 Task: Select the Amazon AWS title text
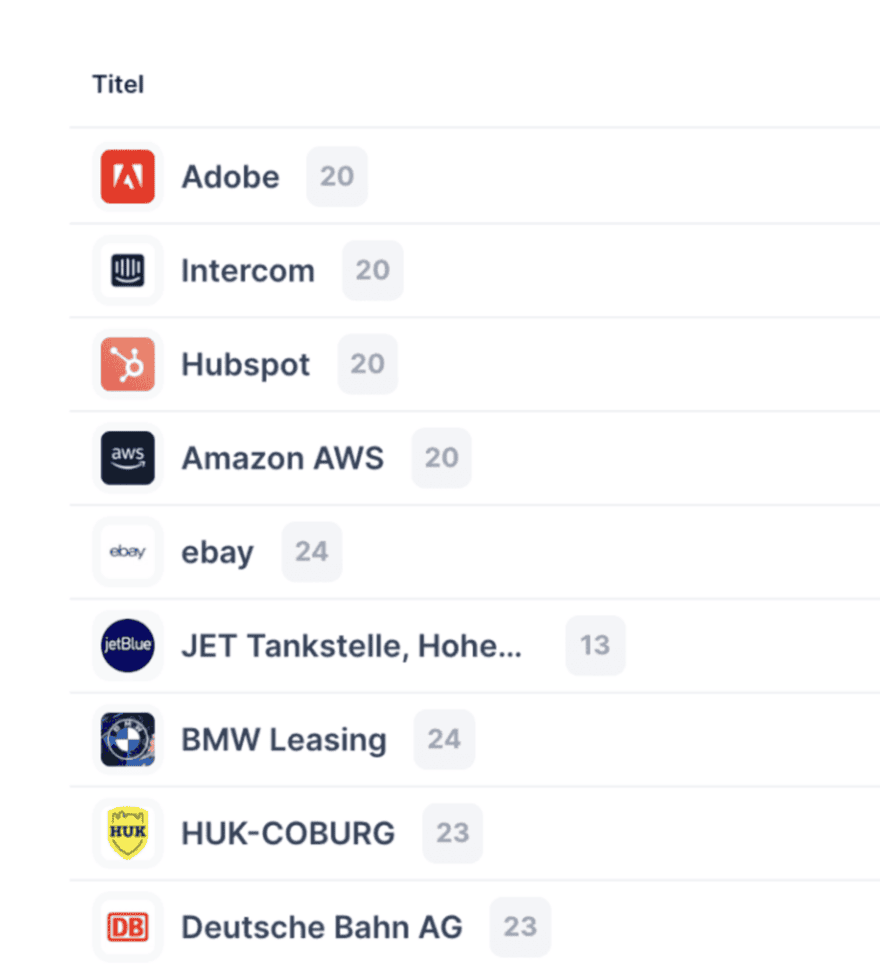[282, 458]
